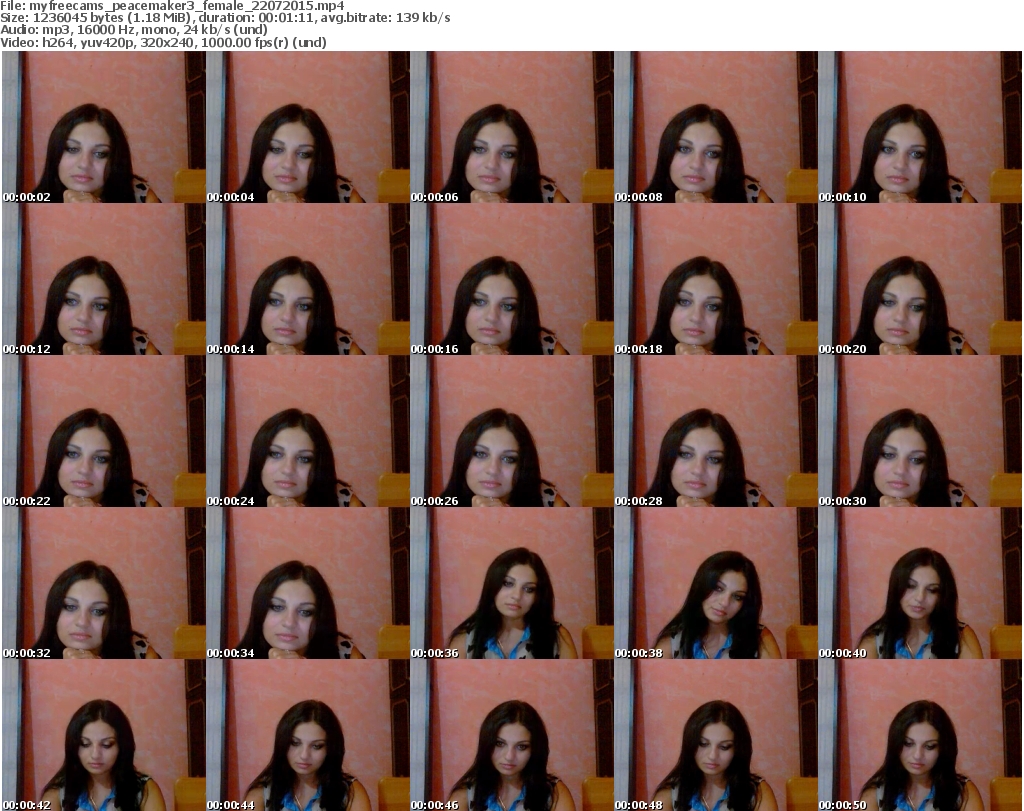
Task: Click the frame timestamped 00:00:32
Action: [x=104, y=584]
